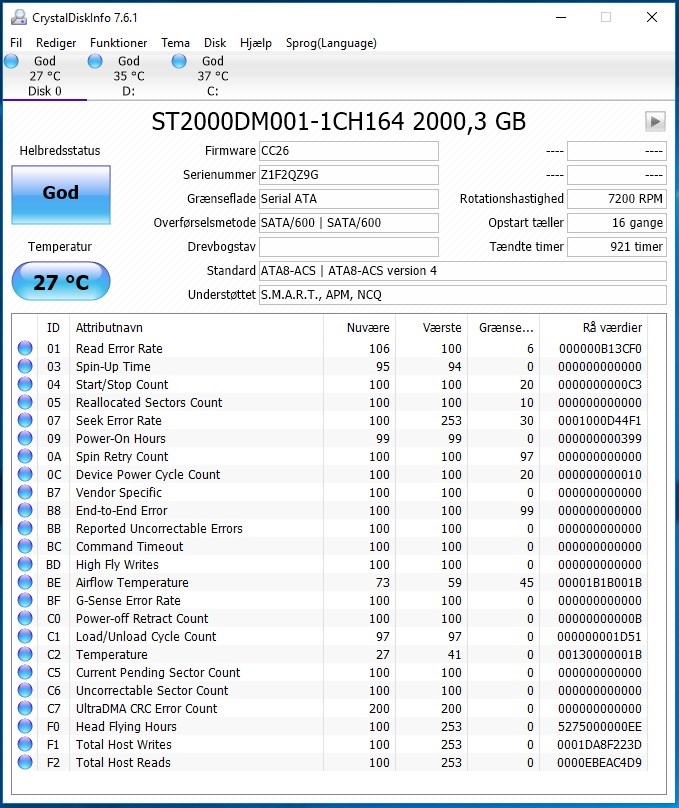Select the D: drive tab
This screenshot has width=679, height=808.
click(129, 76)
